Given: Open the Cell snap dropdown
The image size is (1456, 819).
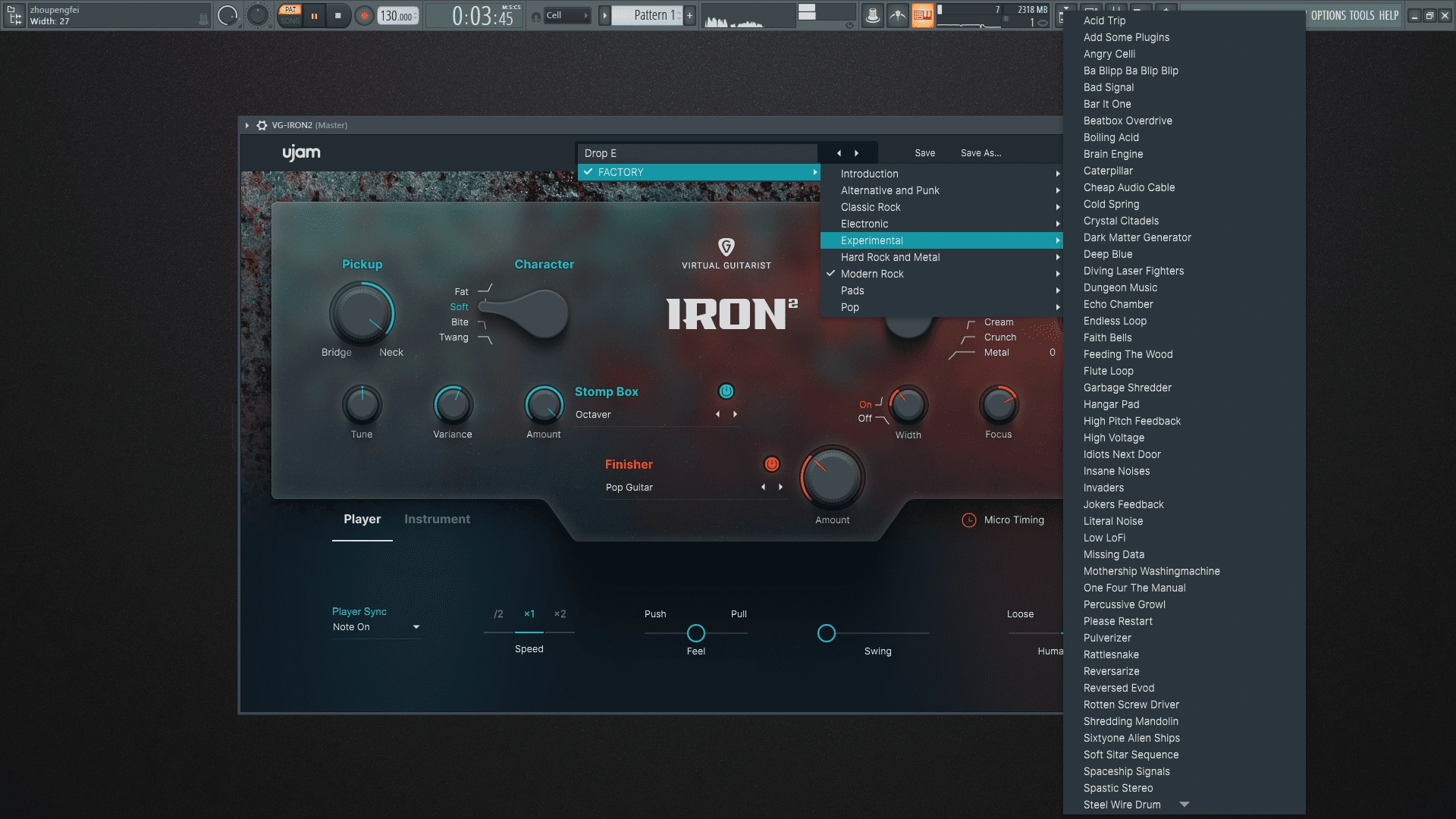Looking at the screenshot, I should [x=567, y=15].
